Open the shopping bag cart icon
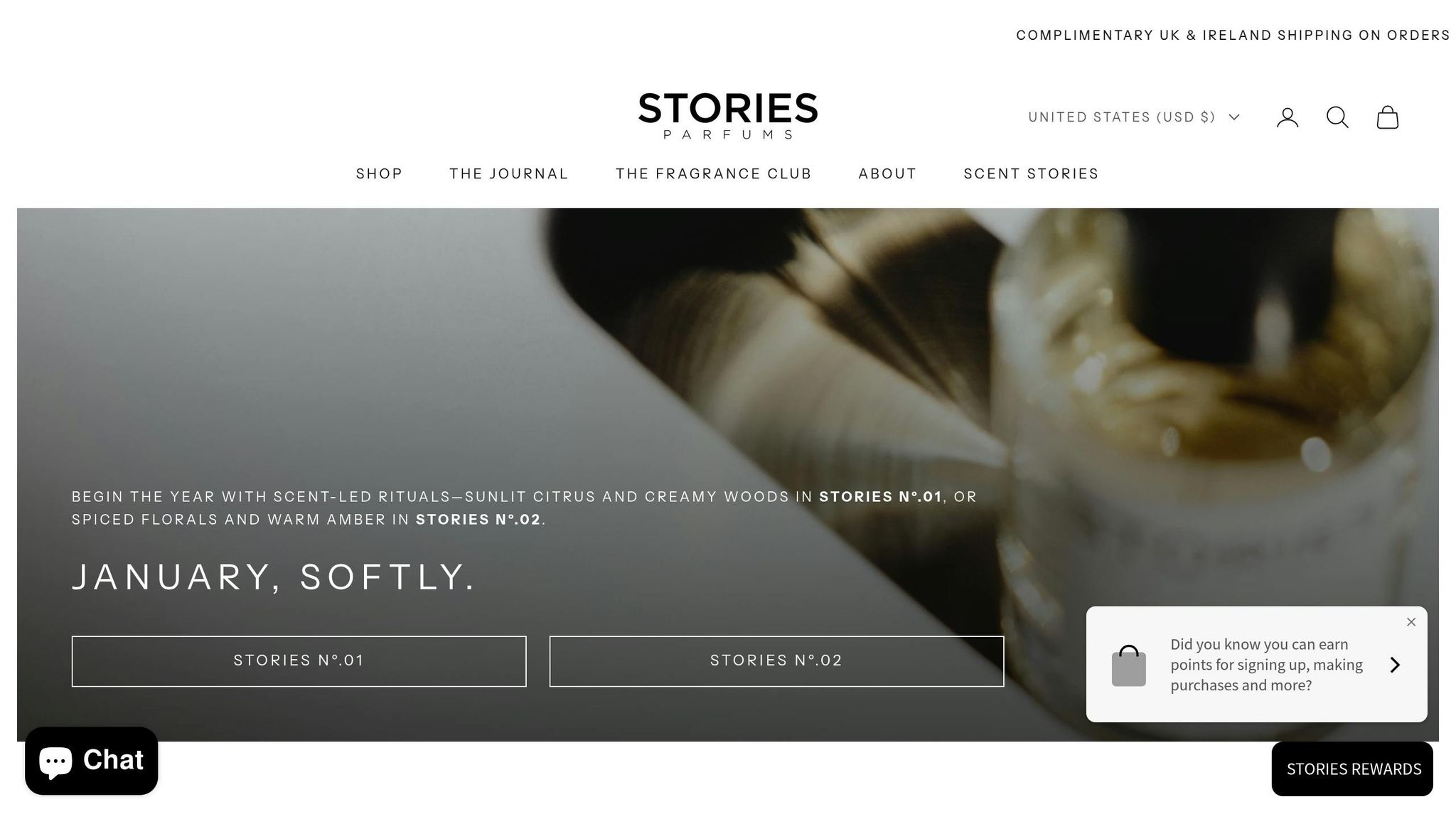The image size is (1456, 819). pos(1388,117)
